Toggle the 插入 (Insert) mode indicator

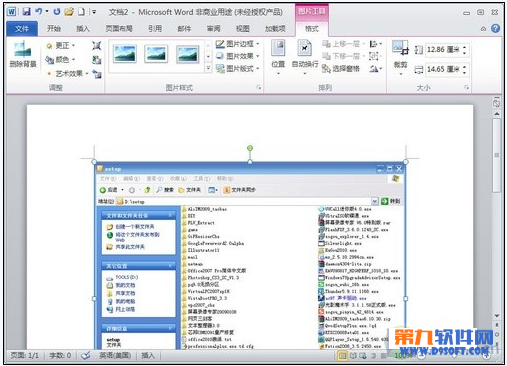pyautogui.click(x=148, y=355)
